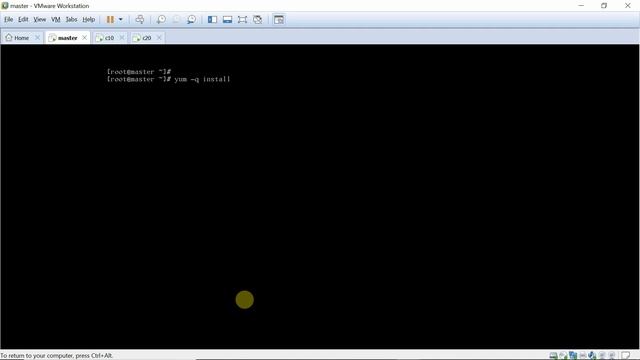Click the printer device status icon

(583, 356)
